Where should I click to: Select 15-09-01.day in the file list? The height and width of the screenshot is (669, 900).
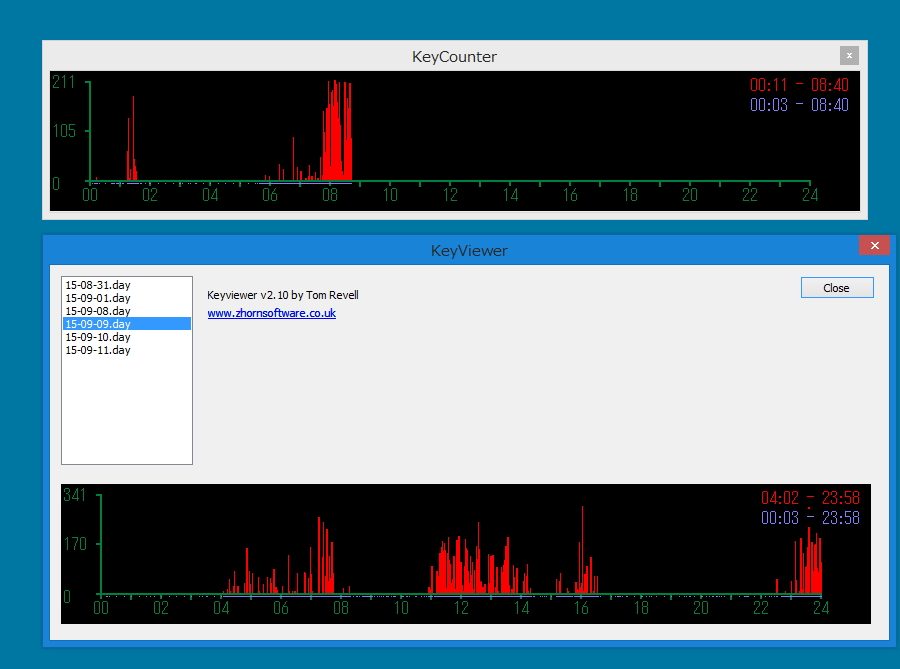tap(126, 298)
